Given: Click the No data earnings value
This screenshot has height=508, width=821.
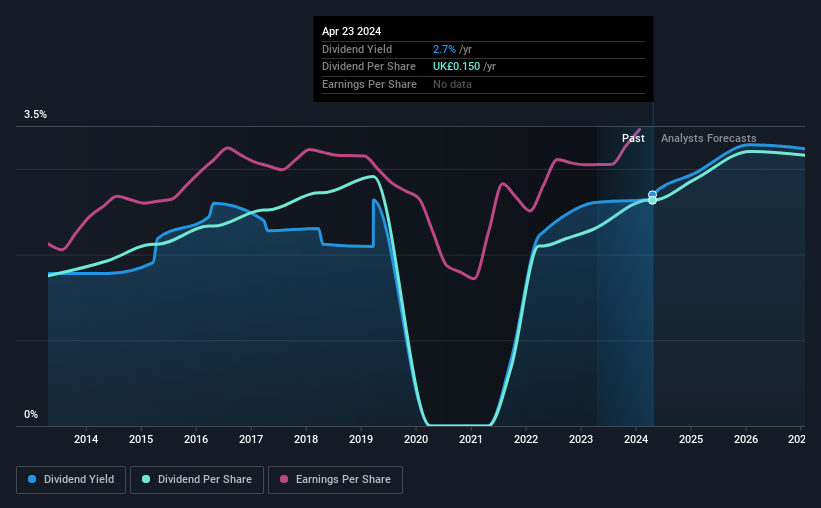Looking at the screenshot, I should (x=452, y=84).
